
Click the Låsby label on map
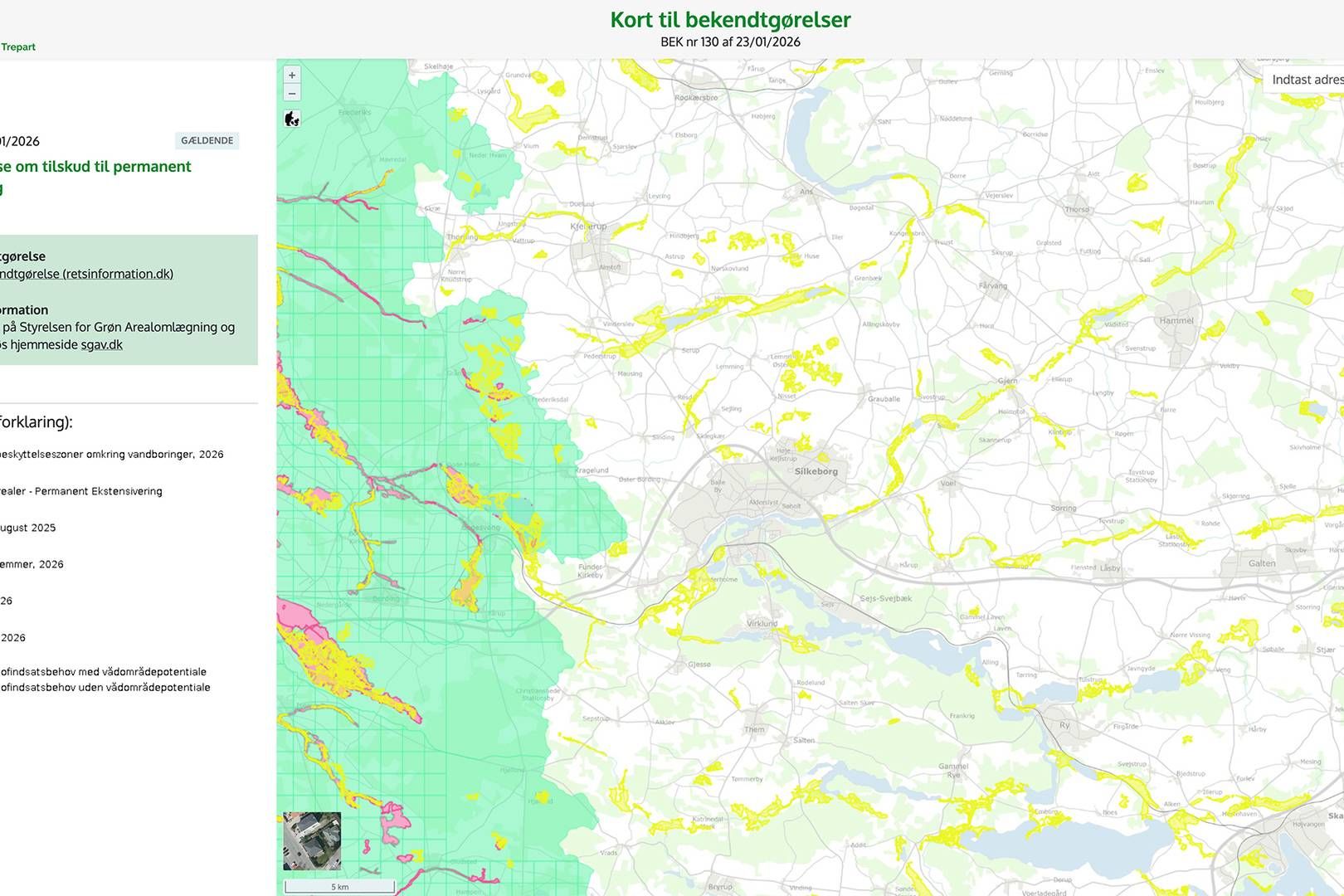coord(1110,568)
